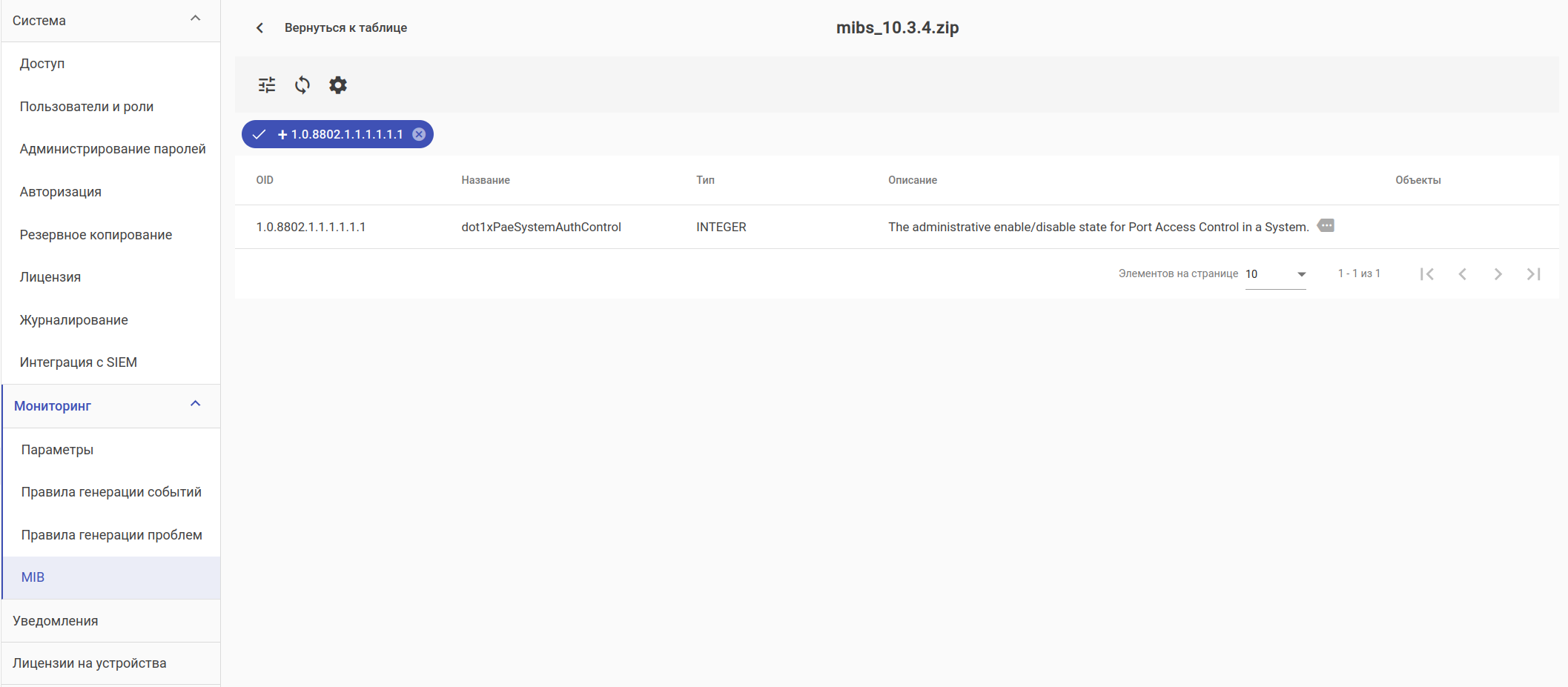Image resolution: width=1568 pixels, height=687 pixels.
Task: Open Журналирование settings
Action: (111, 320)
